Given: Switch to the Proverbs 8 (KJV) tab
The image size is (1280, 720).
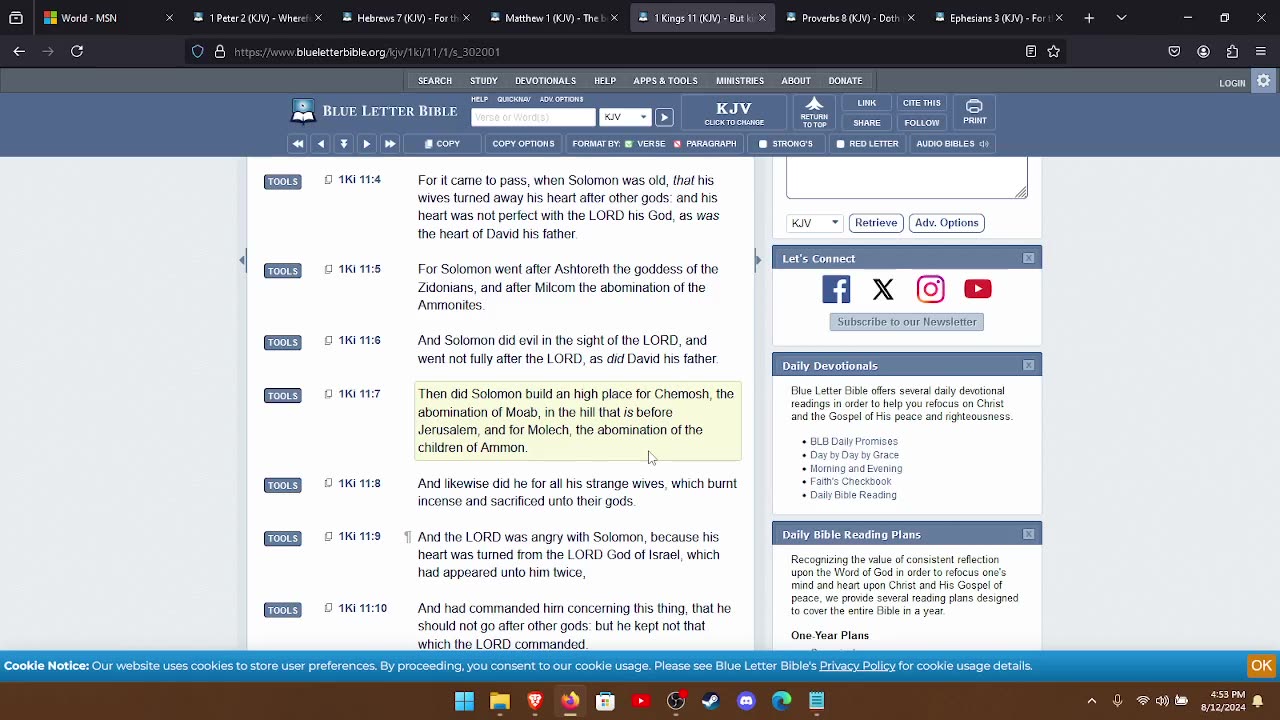Looking at the screenshot, I should [x=852, y=18].
